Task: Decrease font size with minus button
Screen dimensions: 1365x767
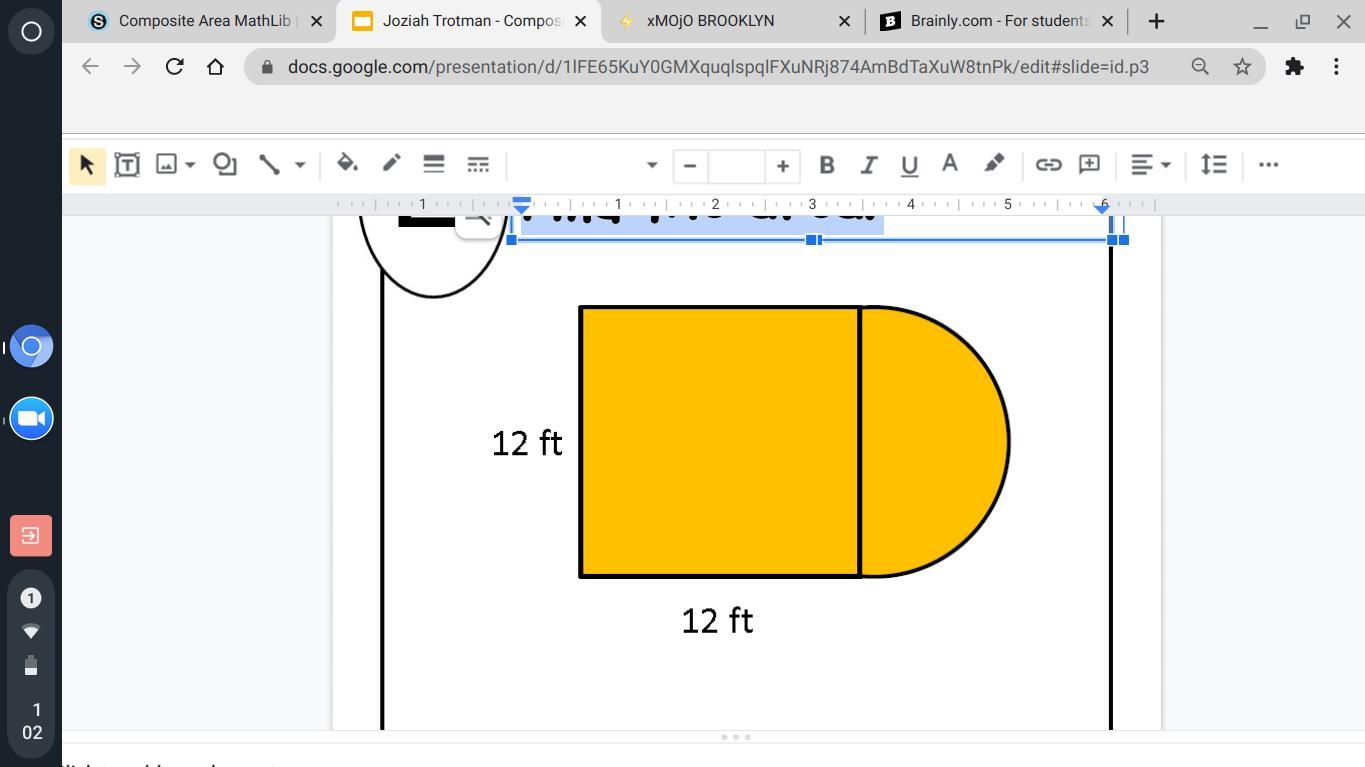Action: pyautogui.click(x=690, y=166)
